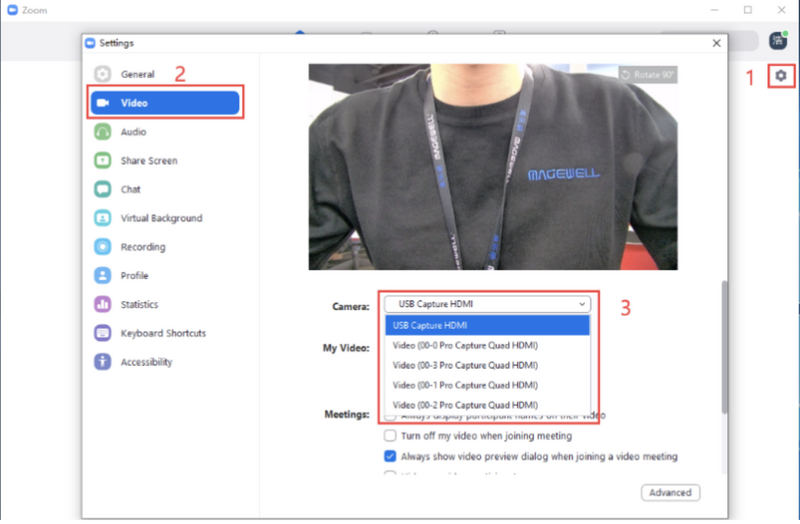
Task: Open the General settings tab
Action: [165, 74]
